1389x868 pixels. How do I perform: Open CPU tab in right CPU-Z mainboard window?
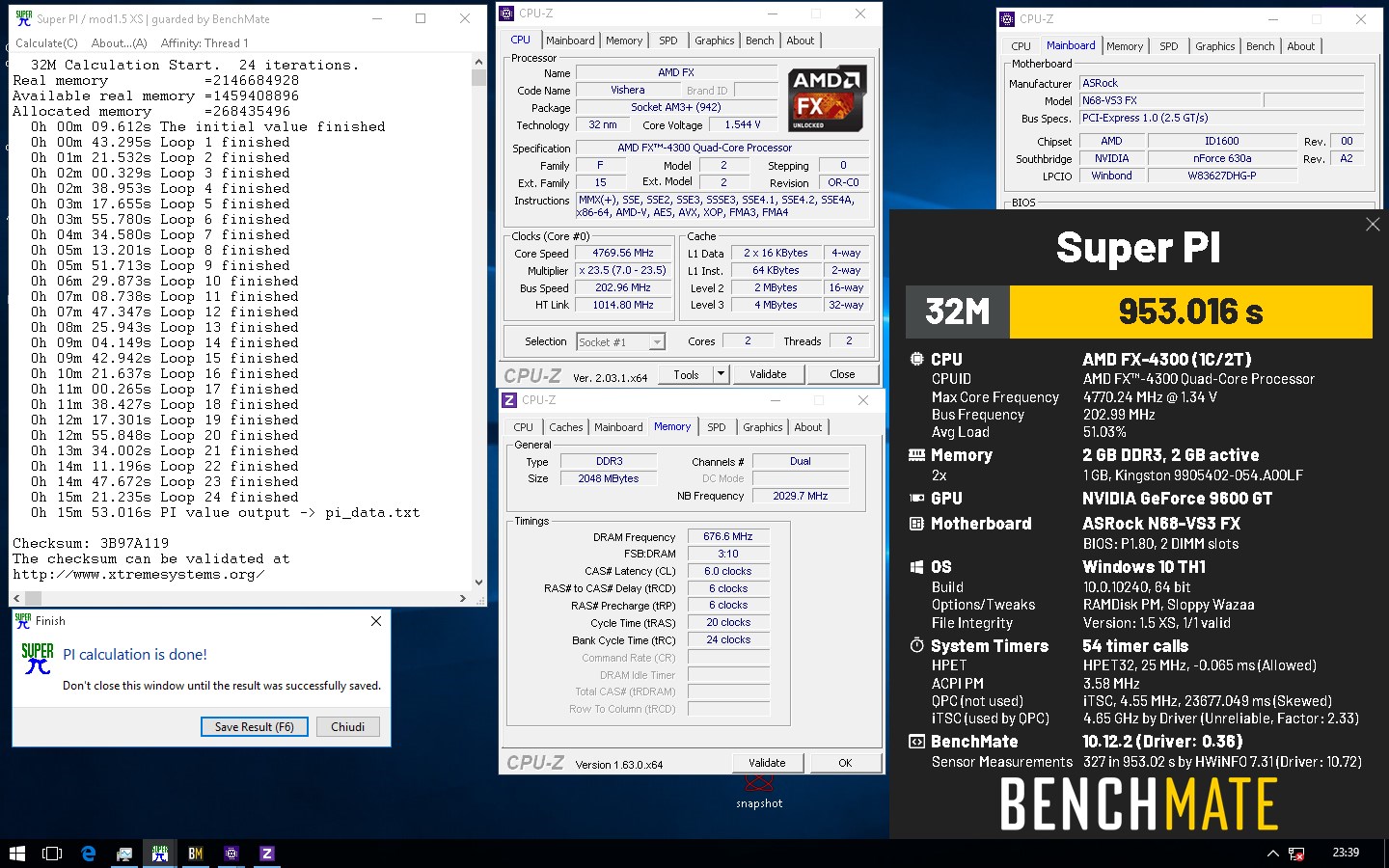point(1021,46)
